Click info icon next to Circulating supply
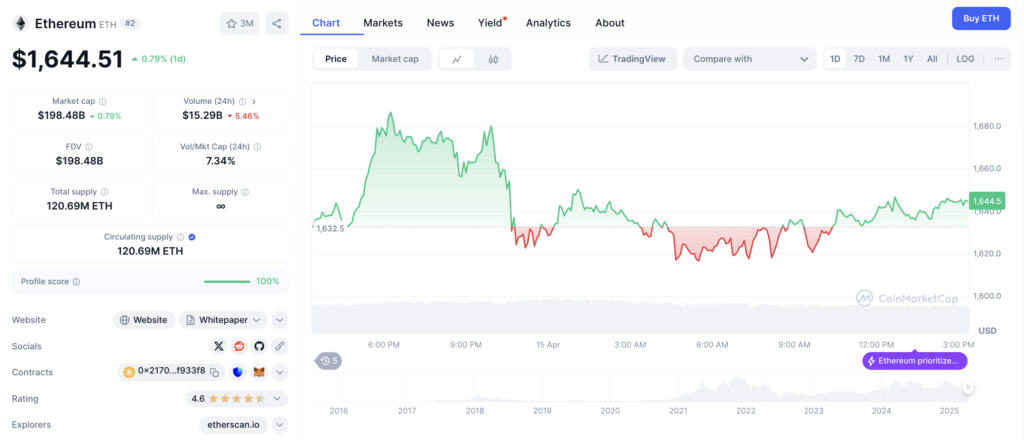The height and width of the screenshot is (440, 1024). tap(181, 238)
